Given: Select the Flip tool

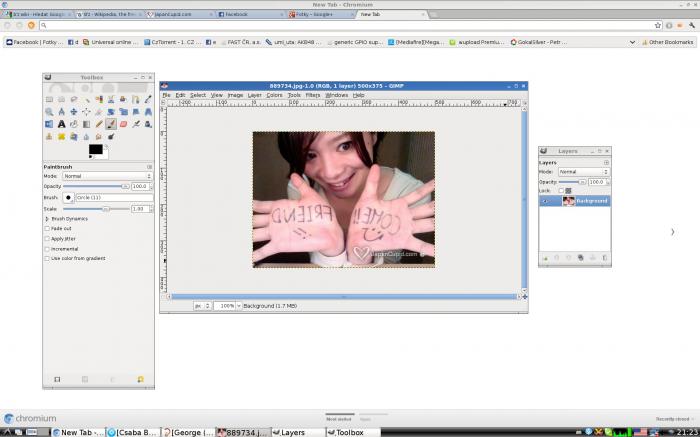Looking at the screenshot, I should click(x=49, y=124).
